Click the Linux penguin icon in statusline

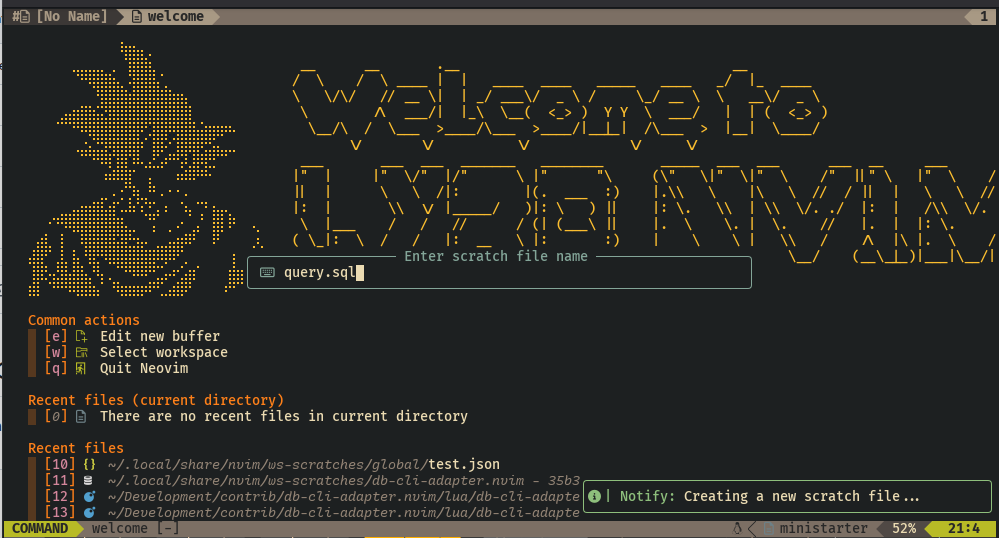pos(738,528)
